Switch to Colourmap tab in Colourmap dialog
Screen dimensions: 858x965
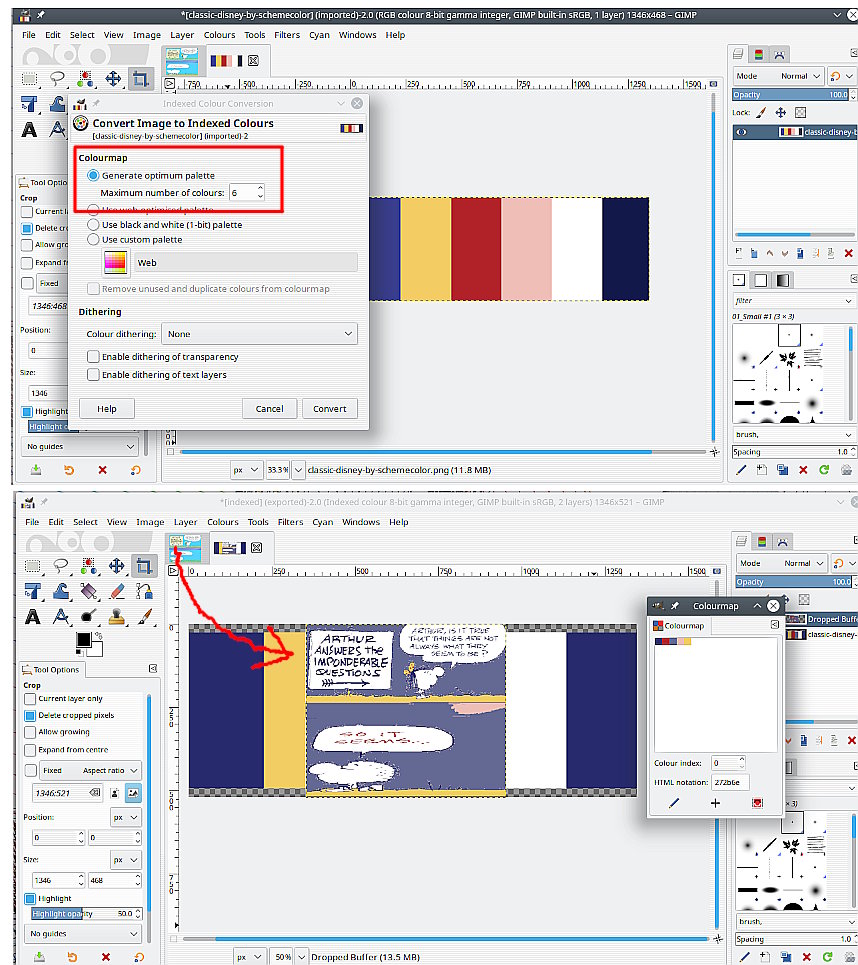point(678,626)
